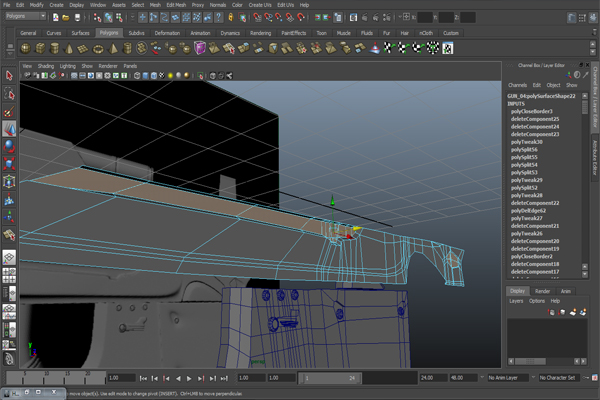Image resolution: width=600 pixels, height=400 pixels.
Task: Activate the Move tool in toolbox
Action: pyautogui.click(x=9, y=129)
